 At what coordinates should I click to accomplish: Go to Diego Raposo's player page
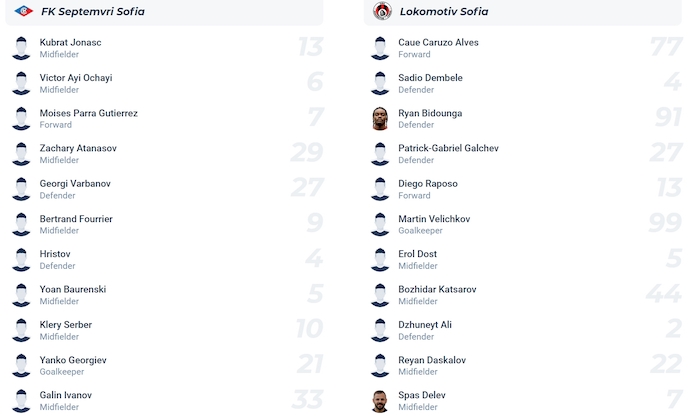[427, 184]
